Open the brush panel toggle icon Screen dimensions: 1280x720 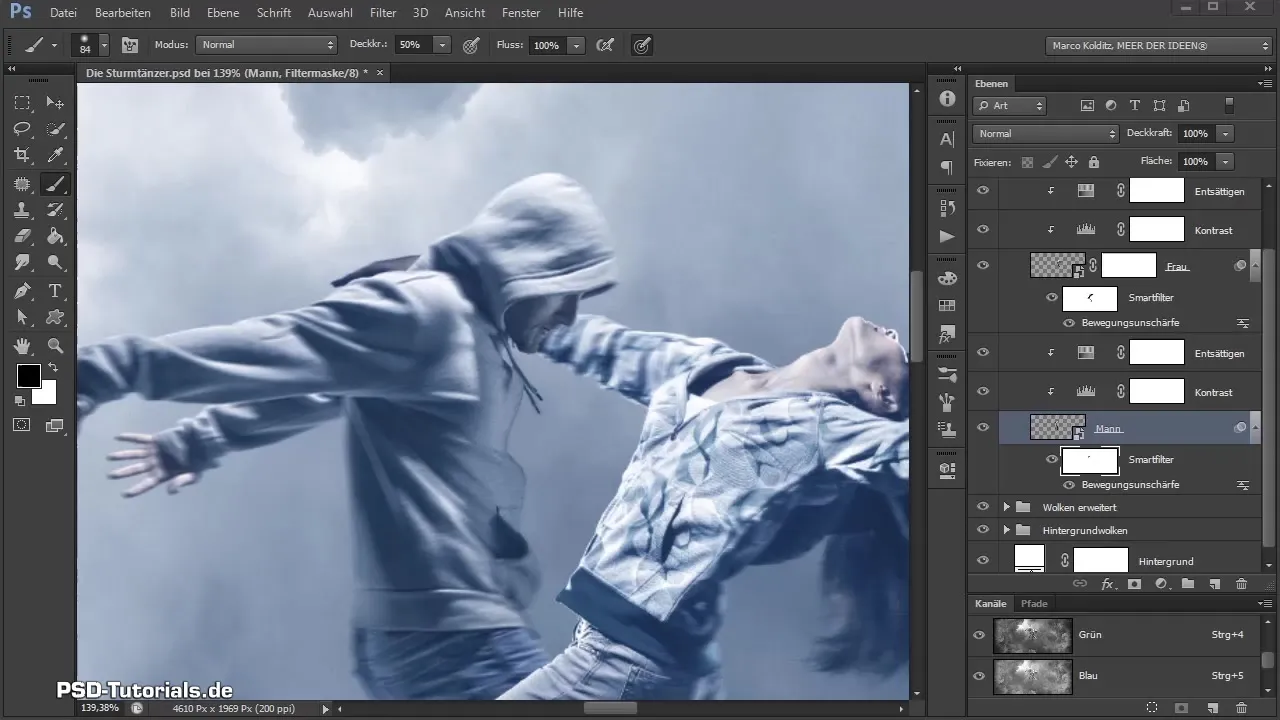pos(129,45)
